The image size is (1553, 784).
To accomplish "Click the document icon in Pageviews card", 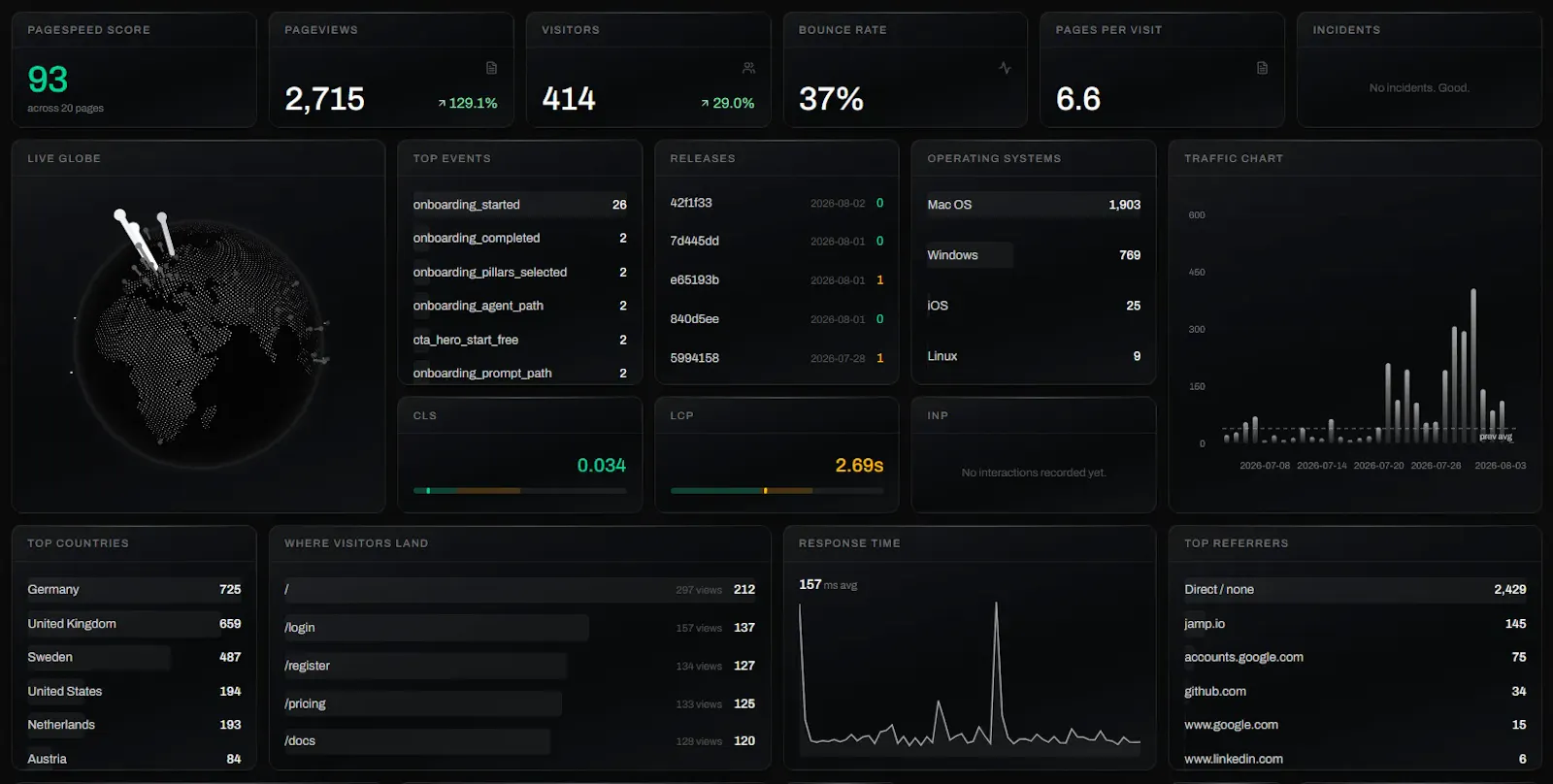I will click(491, 68).
